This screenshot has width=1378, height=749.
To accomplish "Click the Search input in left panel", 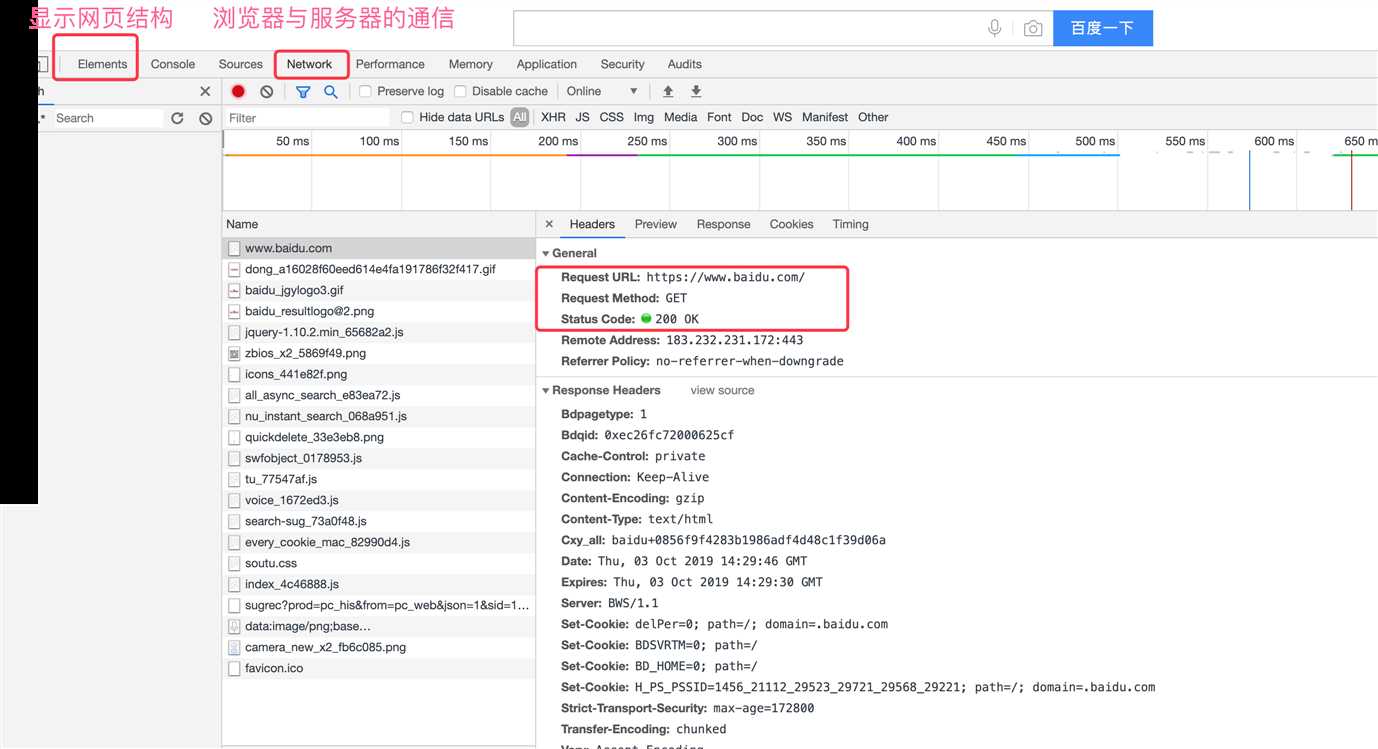I will [x=106, y=118].
